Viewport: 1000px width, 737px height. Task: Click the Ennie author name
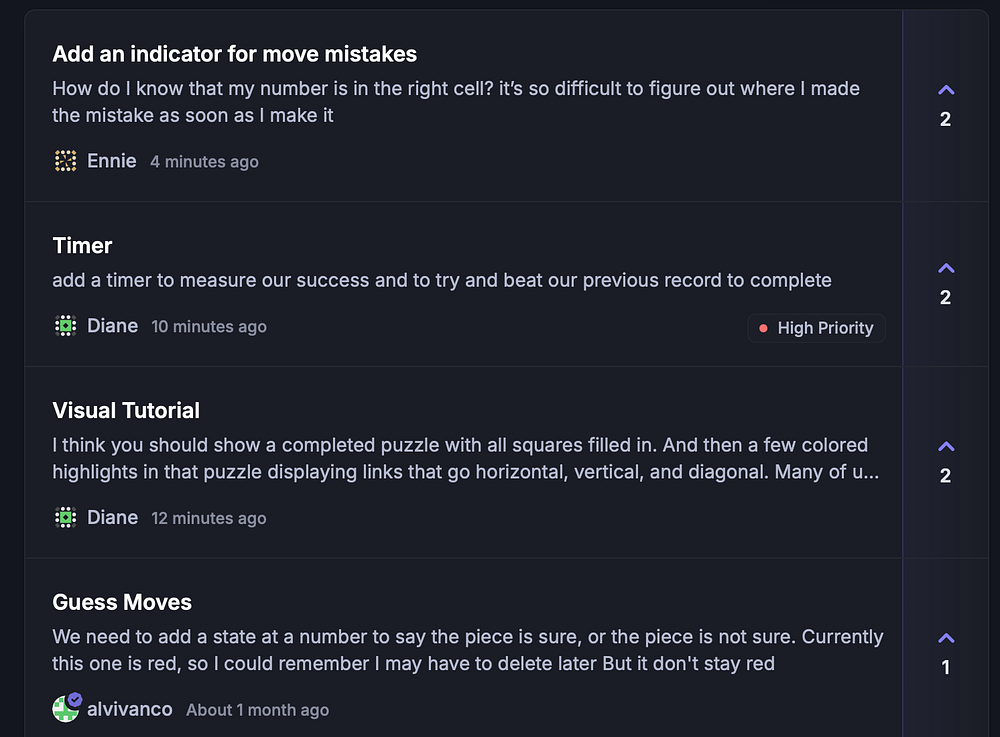coord(112,161)
